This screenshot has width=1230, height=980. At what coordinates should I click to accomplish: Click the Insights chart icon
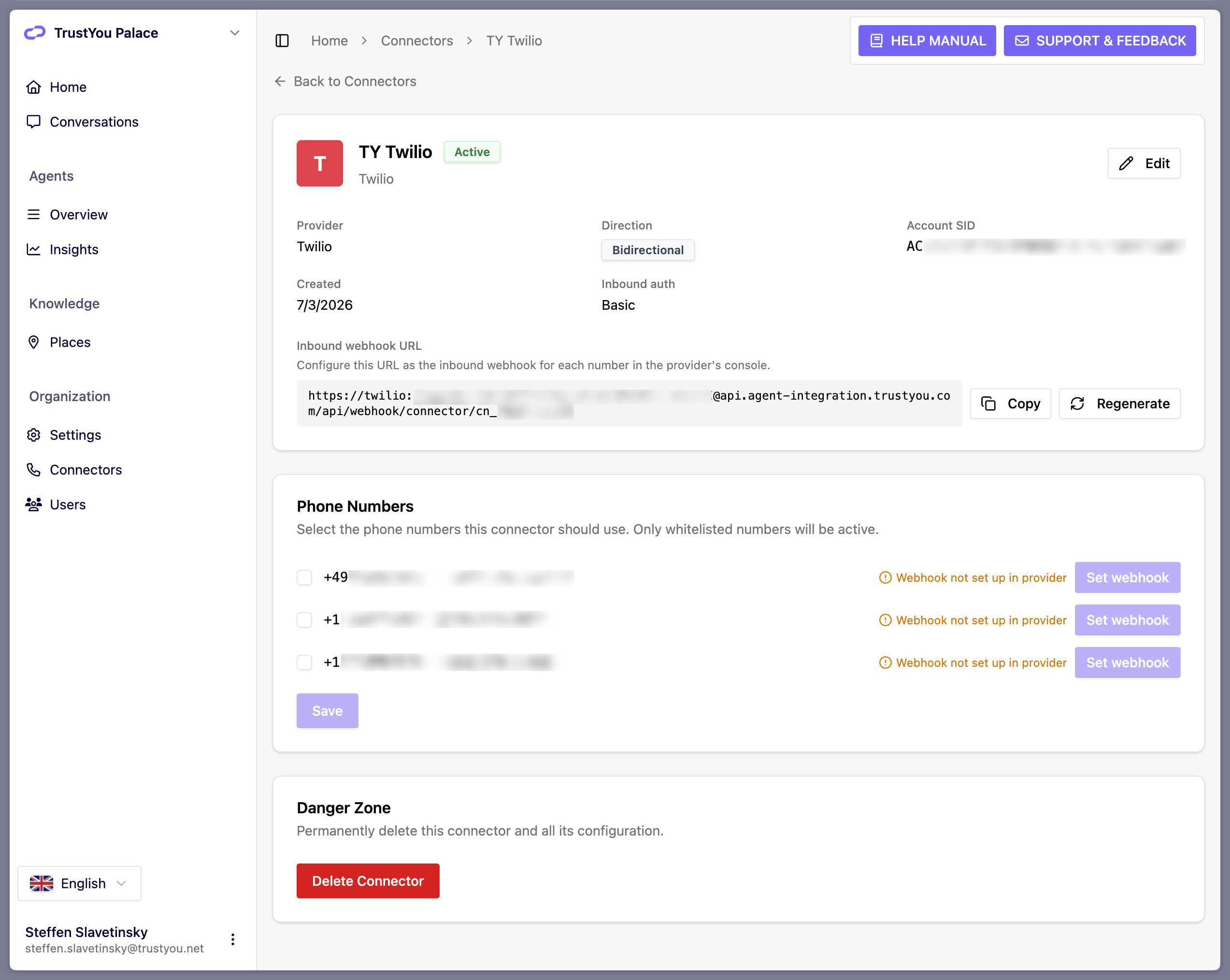point(34,249)
